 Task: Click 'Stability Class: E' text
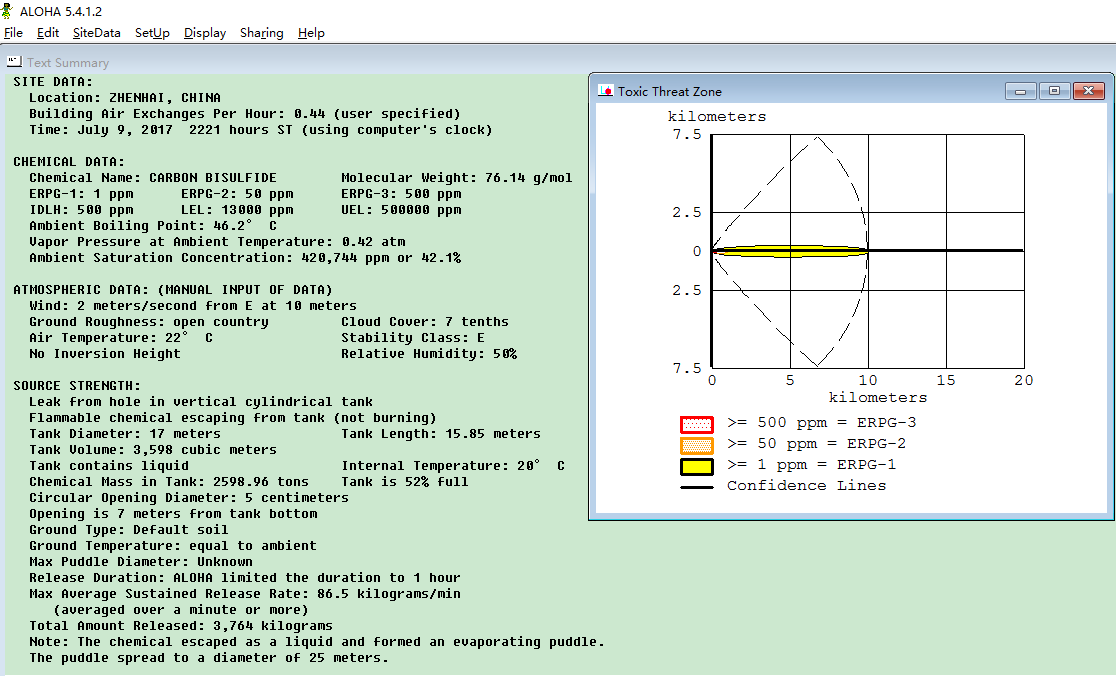413,338
